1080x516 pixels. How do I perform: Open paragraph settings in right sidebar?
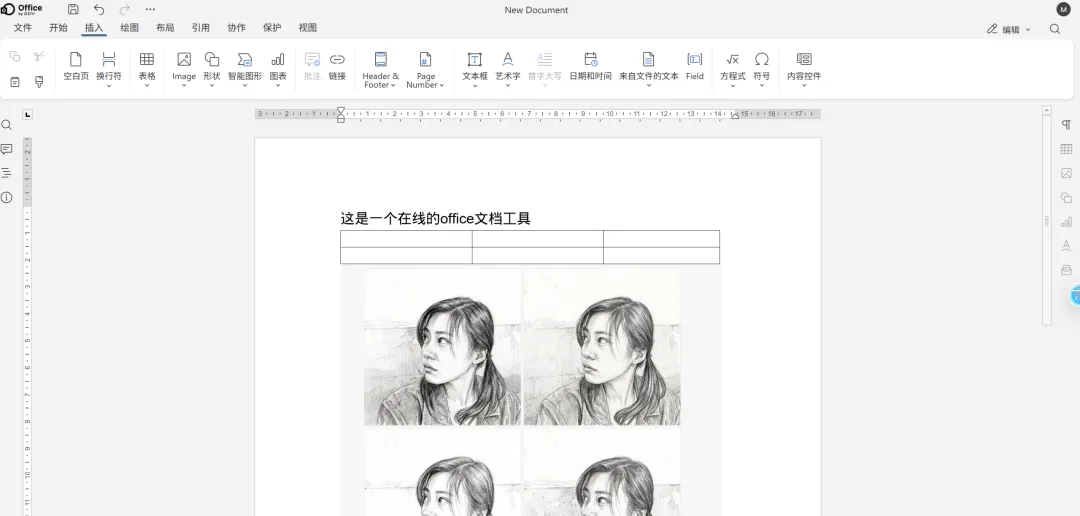1066,125
